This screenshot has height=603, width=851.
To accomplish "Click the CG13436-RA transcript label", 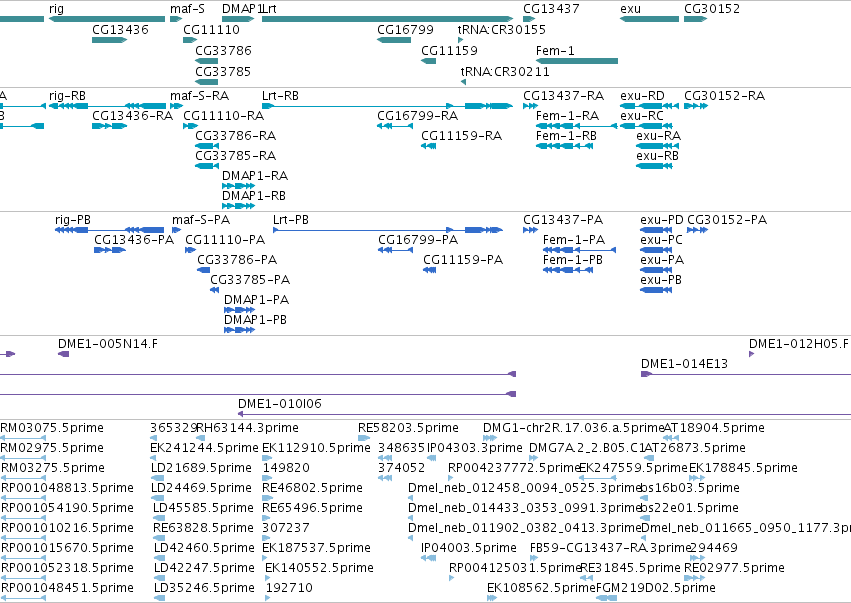I will point(132,116).
